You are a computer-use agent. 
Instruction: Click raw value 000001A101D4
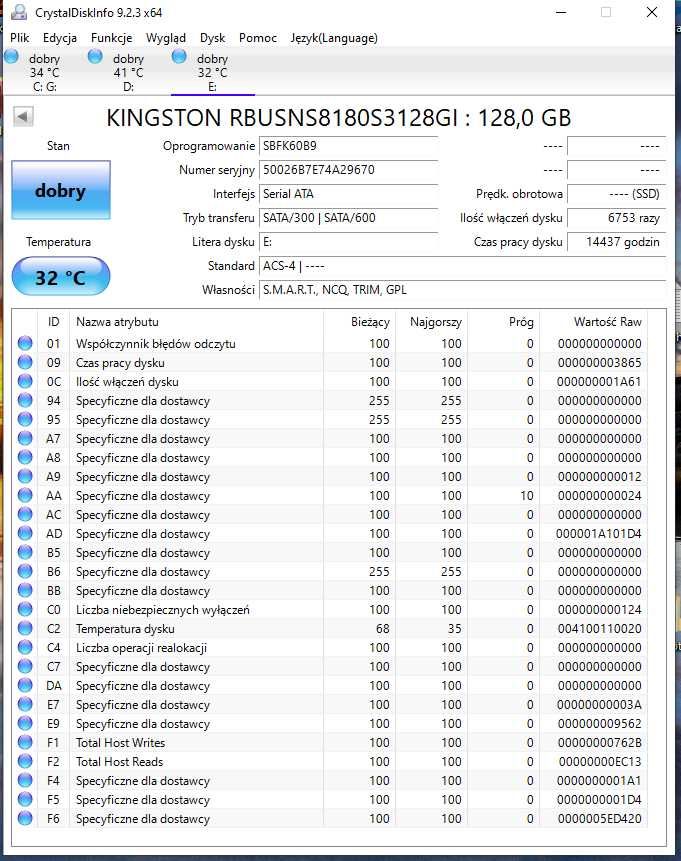click(x=599, y=533)
